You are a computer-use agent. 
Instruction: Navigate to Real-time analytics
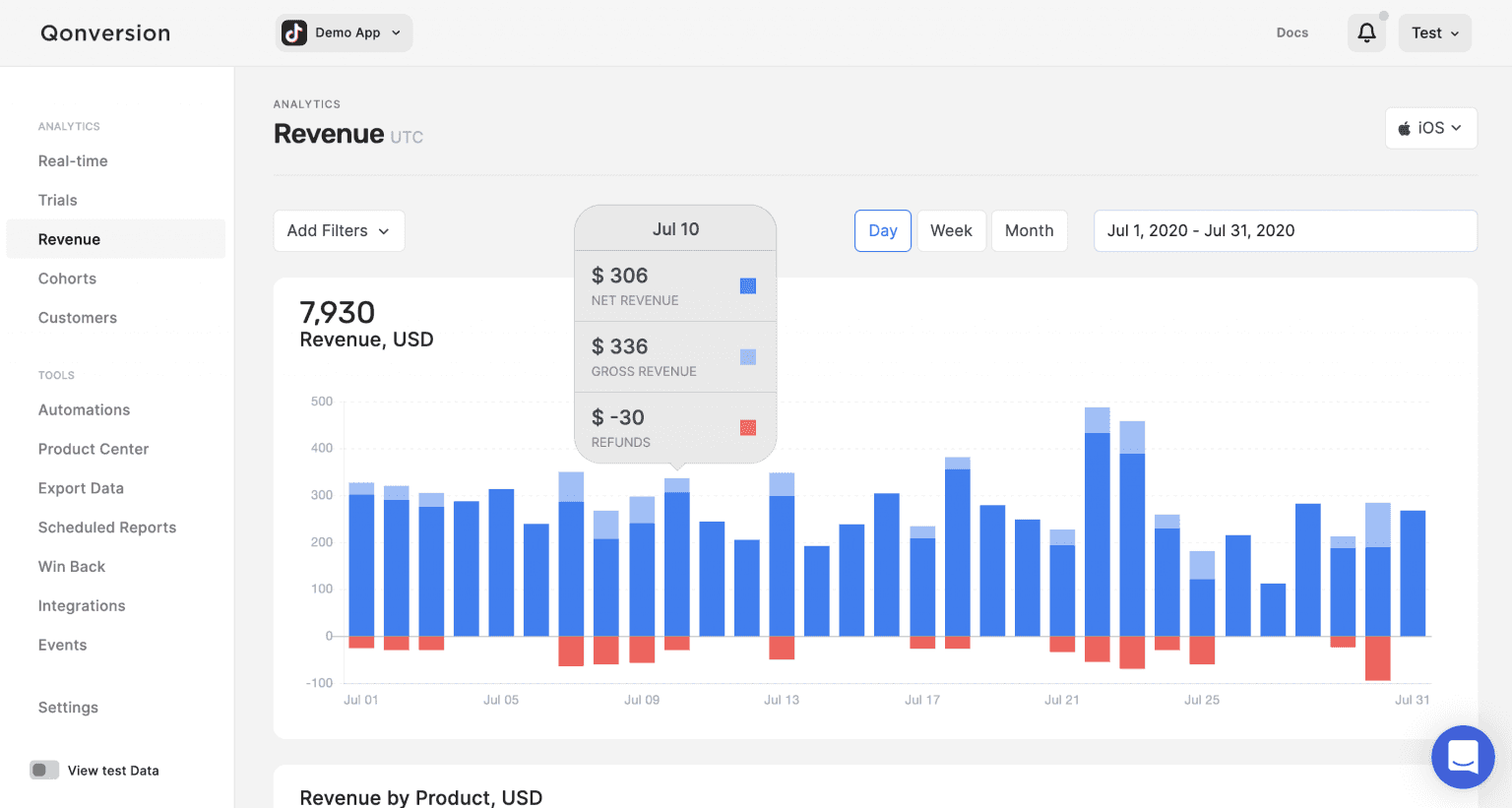pos(73,160)
